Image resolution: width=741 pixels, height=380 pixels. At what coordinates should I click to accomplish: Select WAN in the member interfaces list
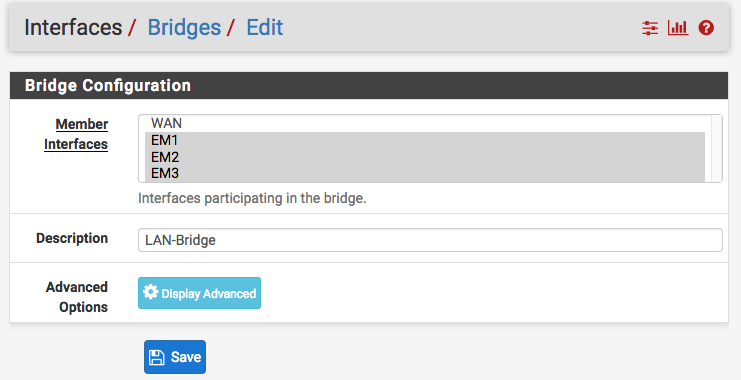pyautogui.click(x=424, y=123)
